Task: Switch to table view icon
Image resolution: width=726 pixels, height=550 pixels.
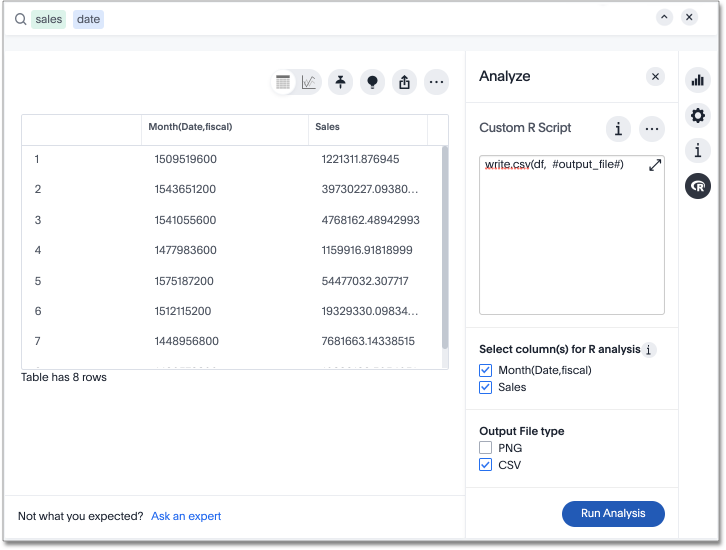Action: 284,83
